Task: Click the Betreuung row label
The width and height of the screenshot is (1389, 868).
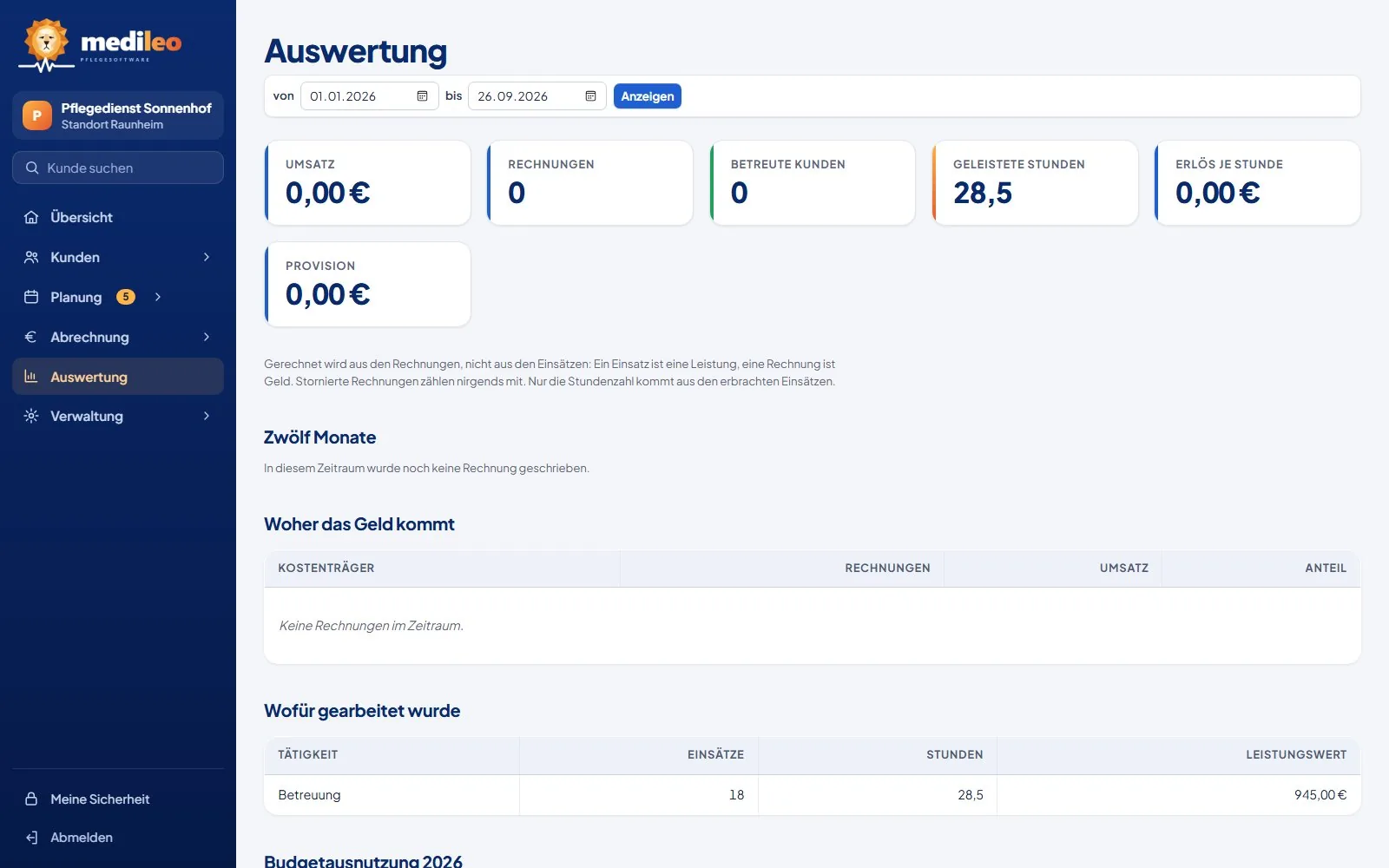Action: point(309,795)
